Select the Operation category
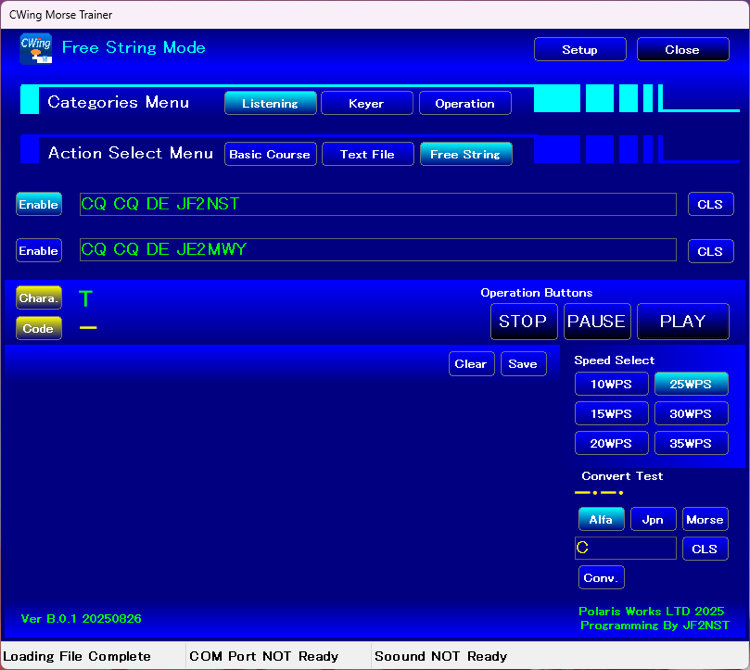This screenshot has height=670, width=750. pyautogui.click(x=465, y=103)
